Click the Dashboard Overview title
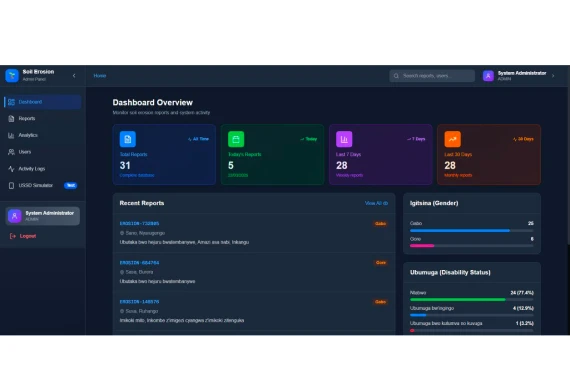Image resolution: width=570 pixels, height=377 pixels. [153, 103]
